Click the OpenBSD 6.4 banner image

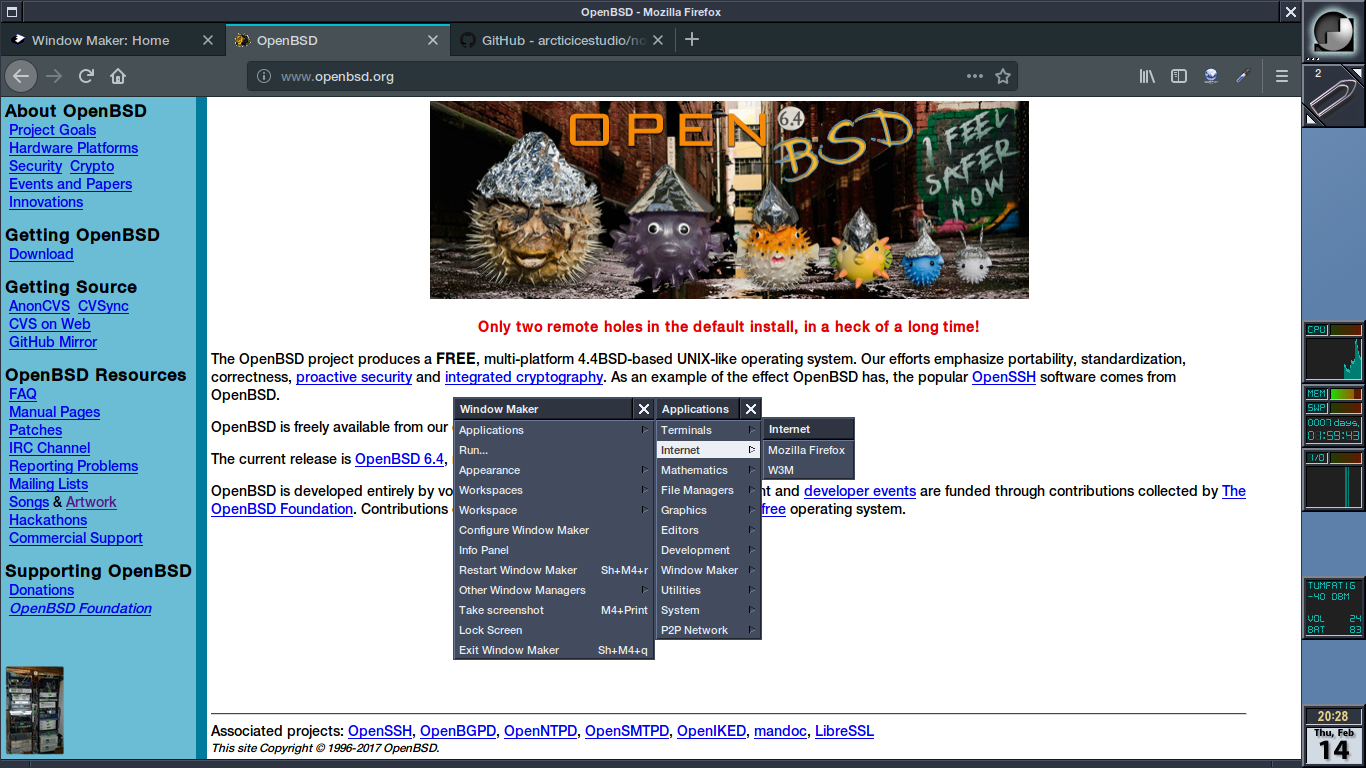(729, 200)
